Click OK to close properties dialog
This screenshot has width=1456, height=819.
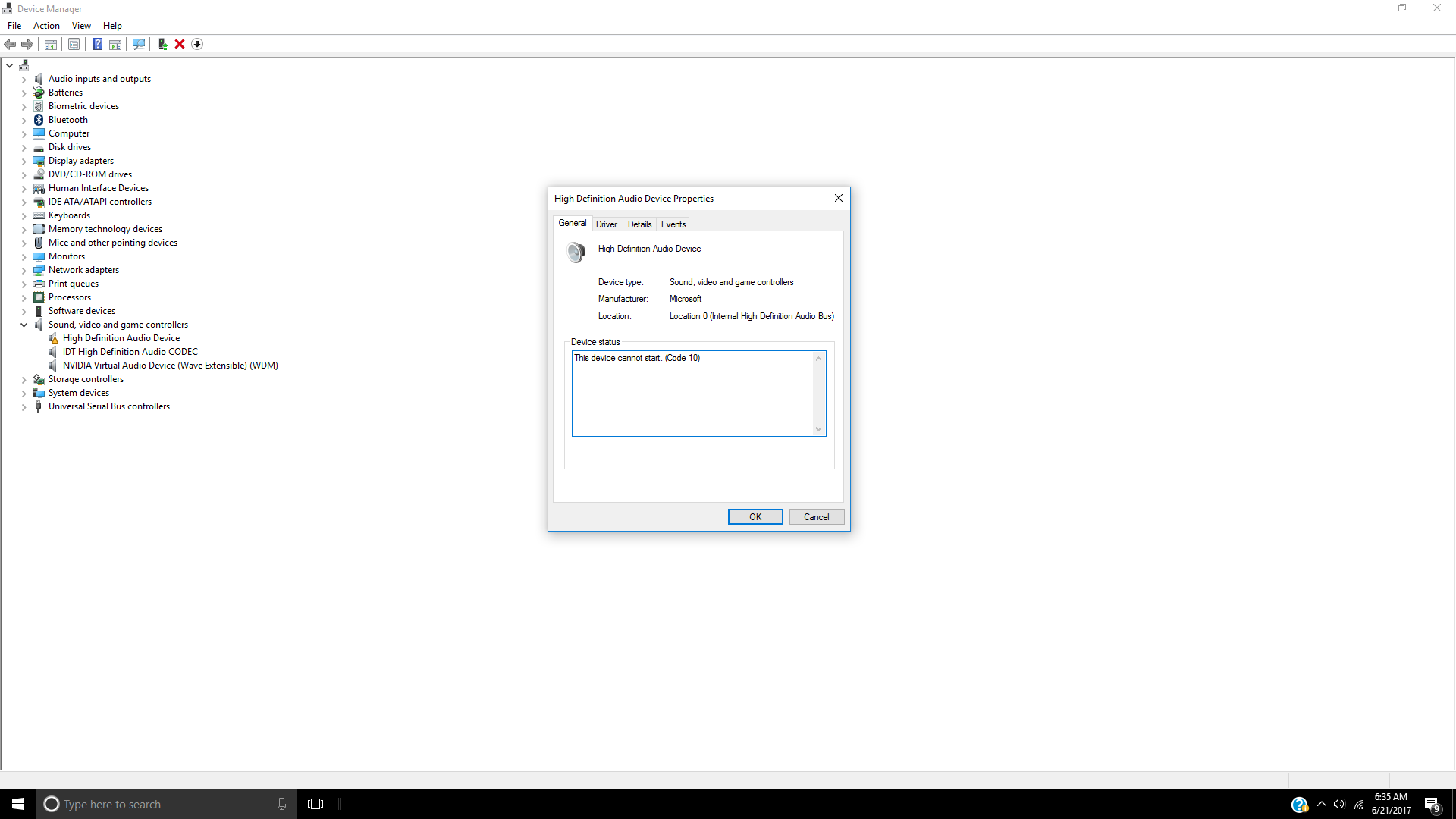click(x=755, y=516)
